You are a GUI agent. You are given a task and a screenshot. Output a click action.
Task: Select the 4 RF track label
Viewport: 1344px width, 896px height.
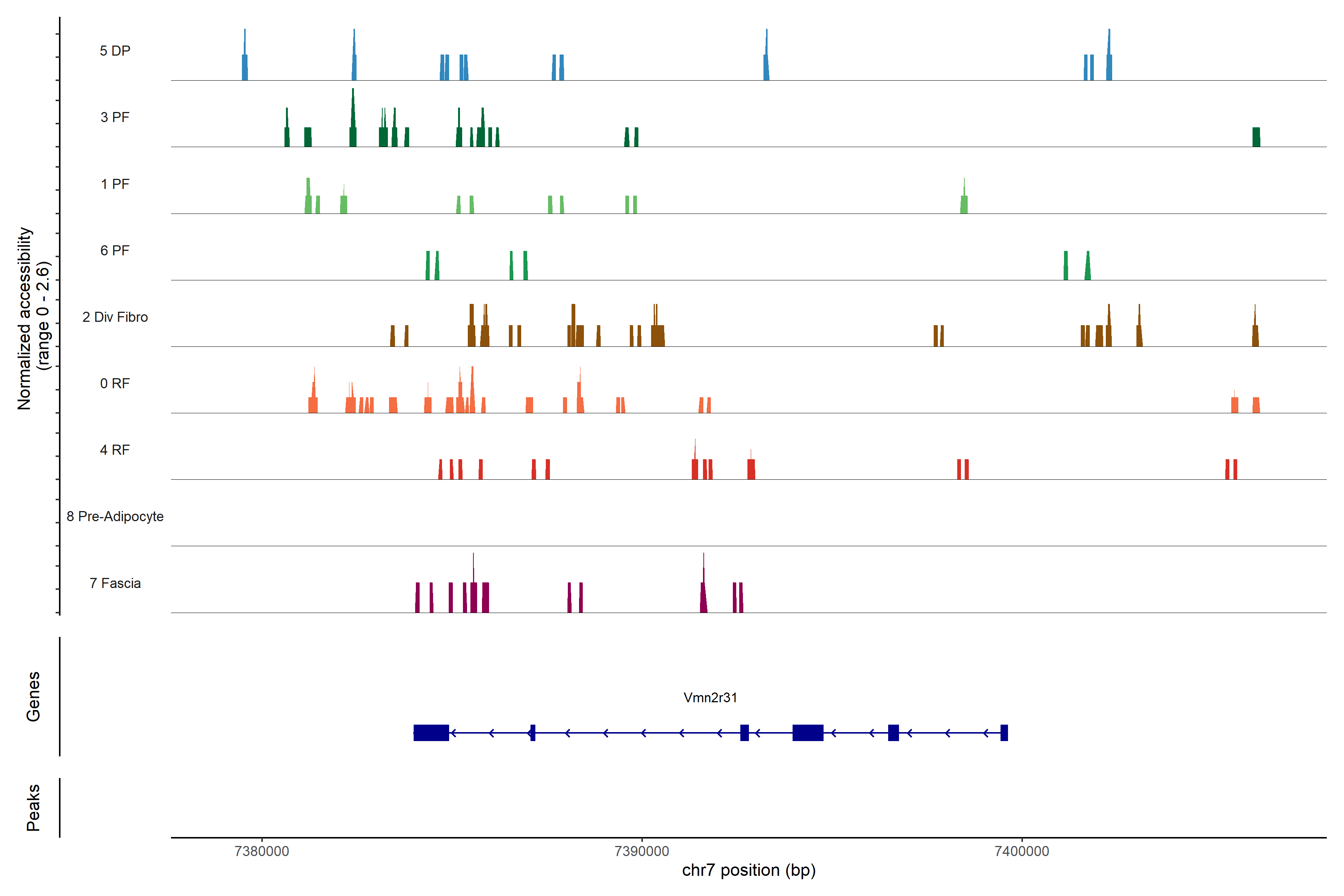(x=115, y=450)
